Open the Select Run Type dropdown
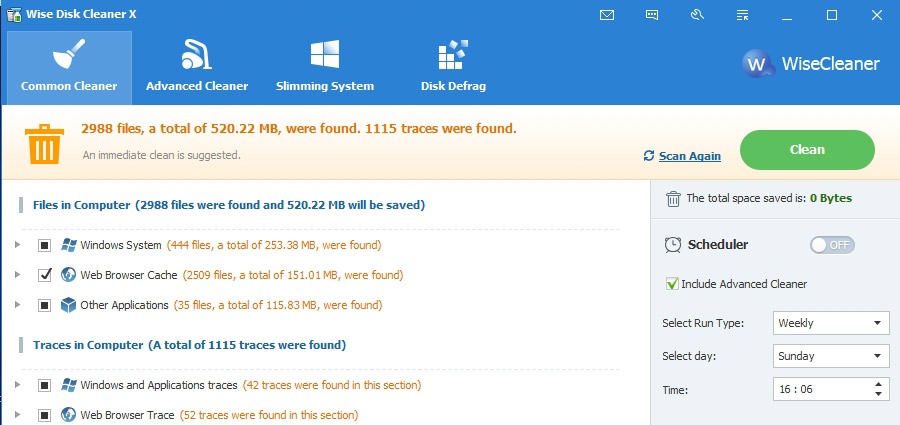The image size is (900, 425). pos(831,323)
